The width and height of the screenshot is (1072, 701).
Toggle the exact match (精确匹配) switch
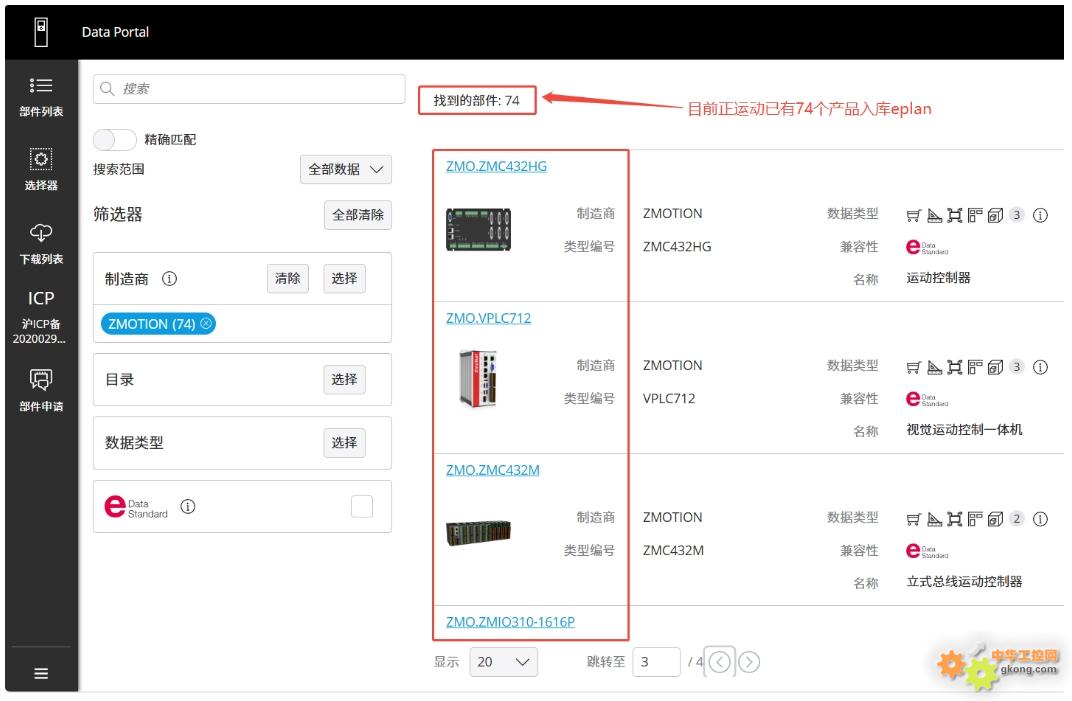[115, 140]
